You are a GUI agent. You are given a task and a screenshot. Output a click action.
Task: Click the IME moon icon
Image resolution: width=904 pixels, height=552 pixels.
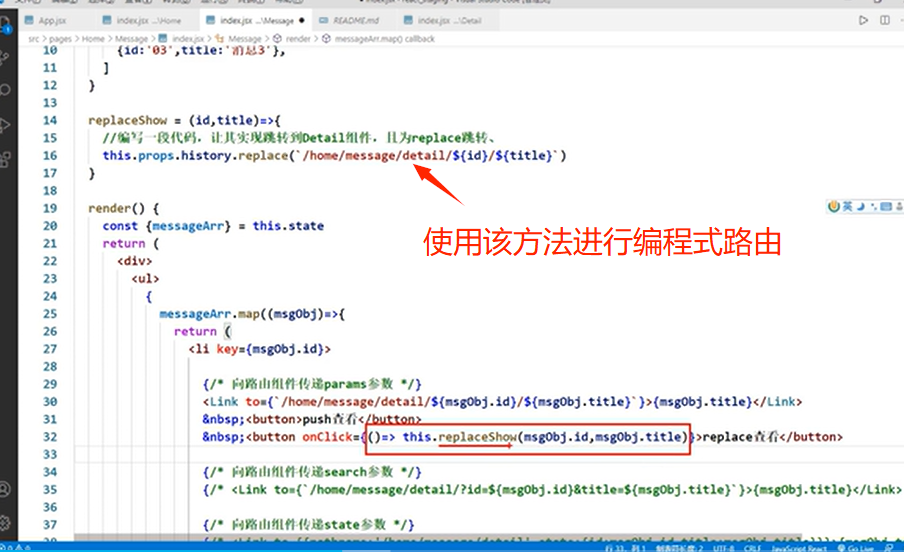tap(860, 206)
